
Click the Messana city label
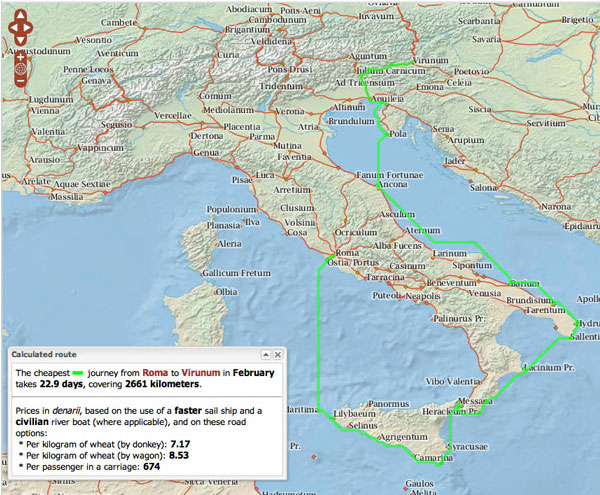475,401
